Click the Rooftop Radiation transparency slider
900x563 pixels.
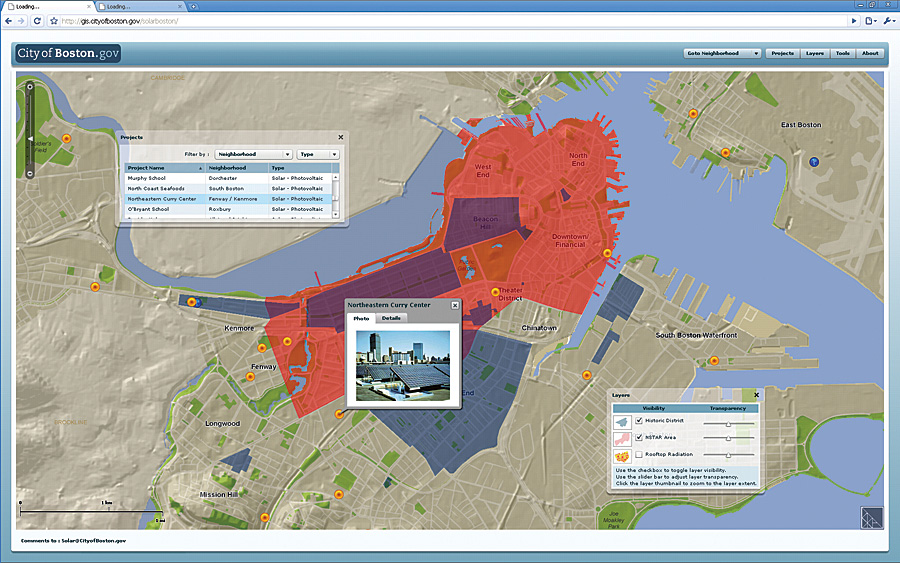pos(728,455)
